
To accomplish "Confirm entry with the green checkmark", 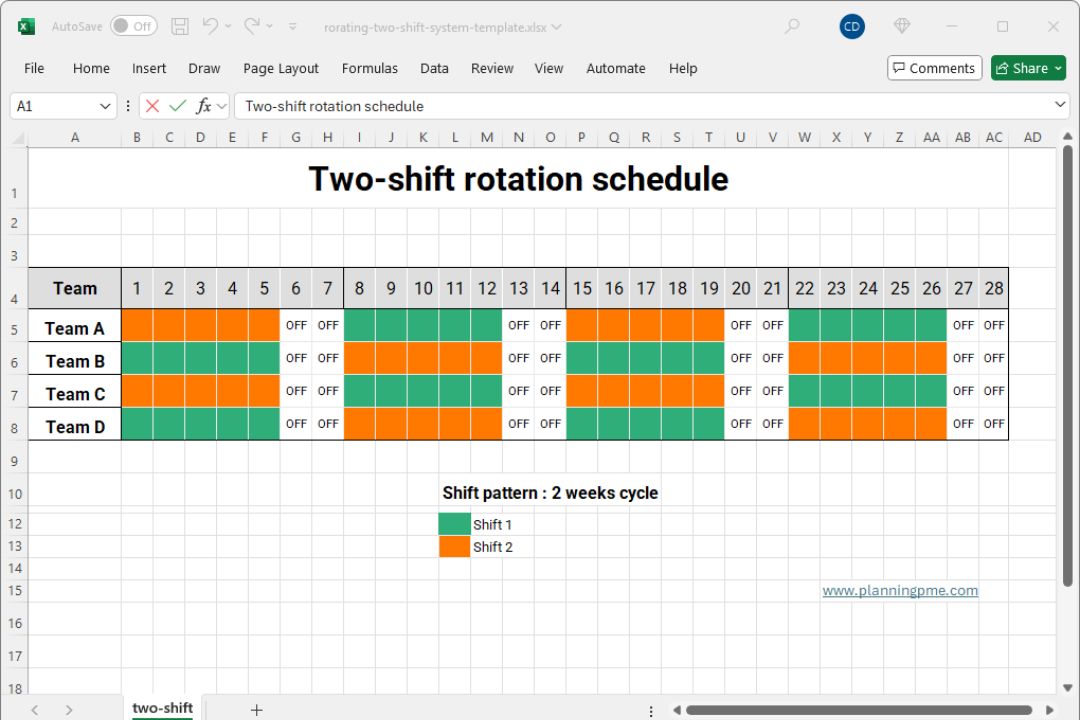I will point(178,106).
